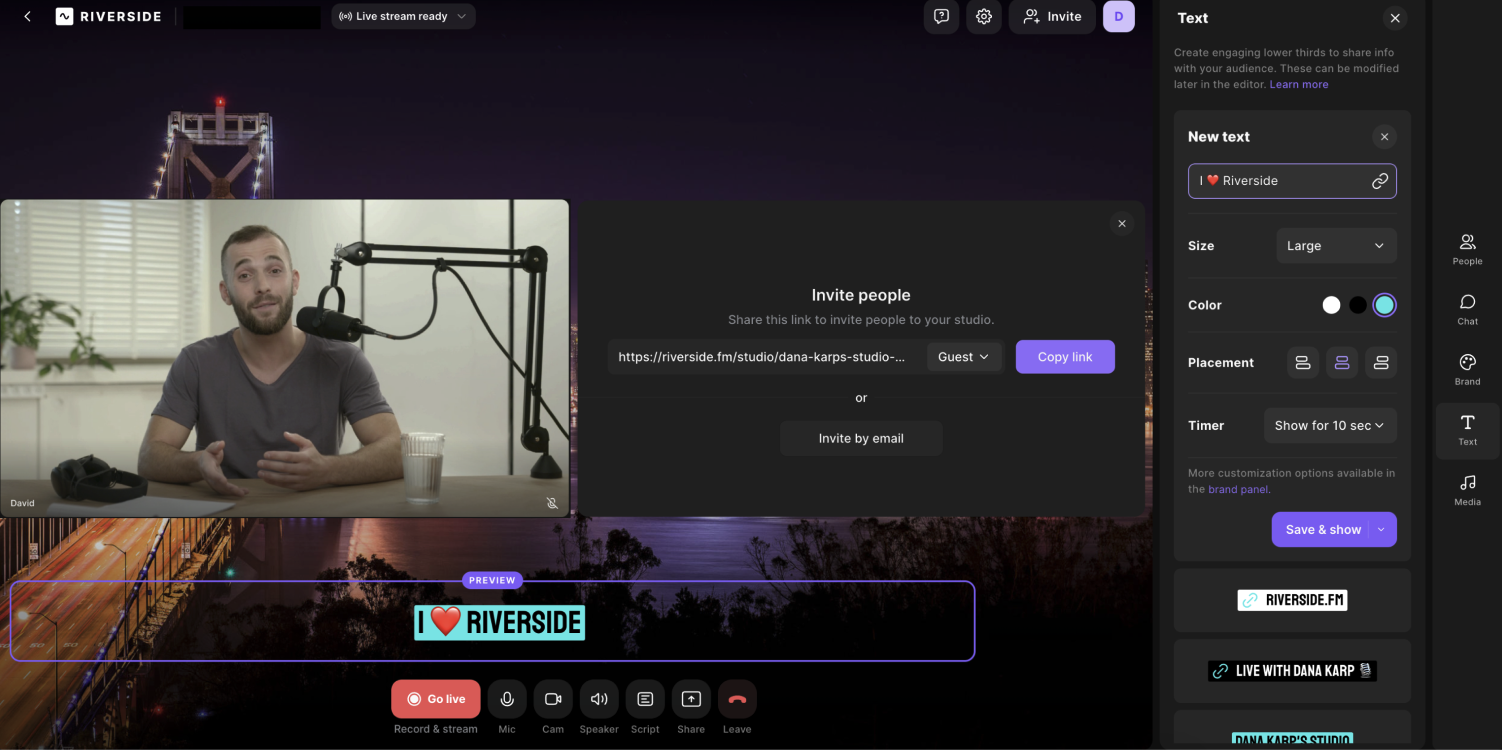Viewport: 1502px width, 750px height.
Task: Open the D profile avatar
Action: (1119, 16)
